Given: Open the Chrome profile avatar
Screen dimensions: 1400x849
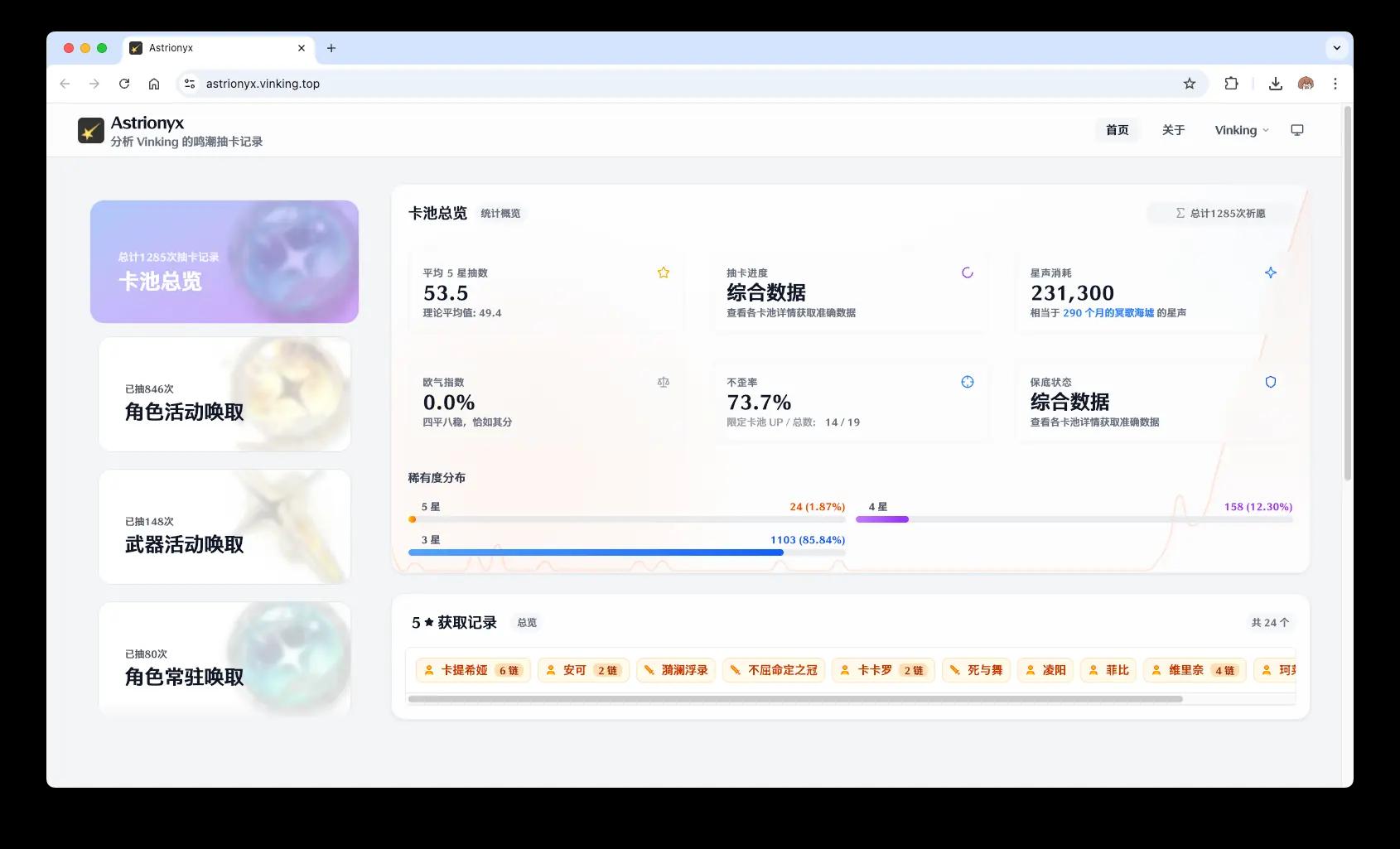Looking at the screenshot, I should (x=1306, y=84).
